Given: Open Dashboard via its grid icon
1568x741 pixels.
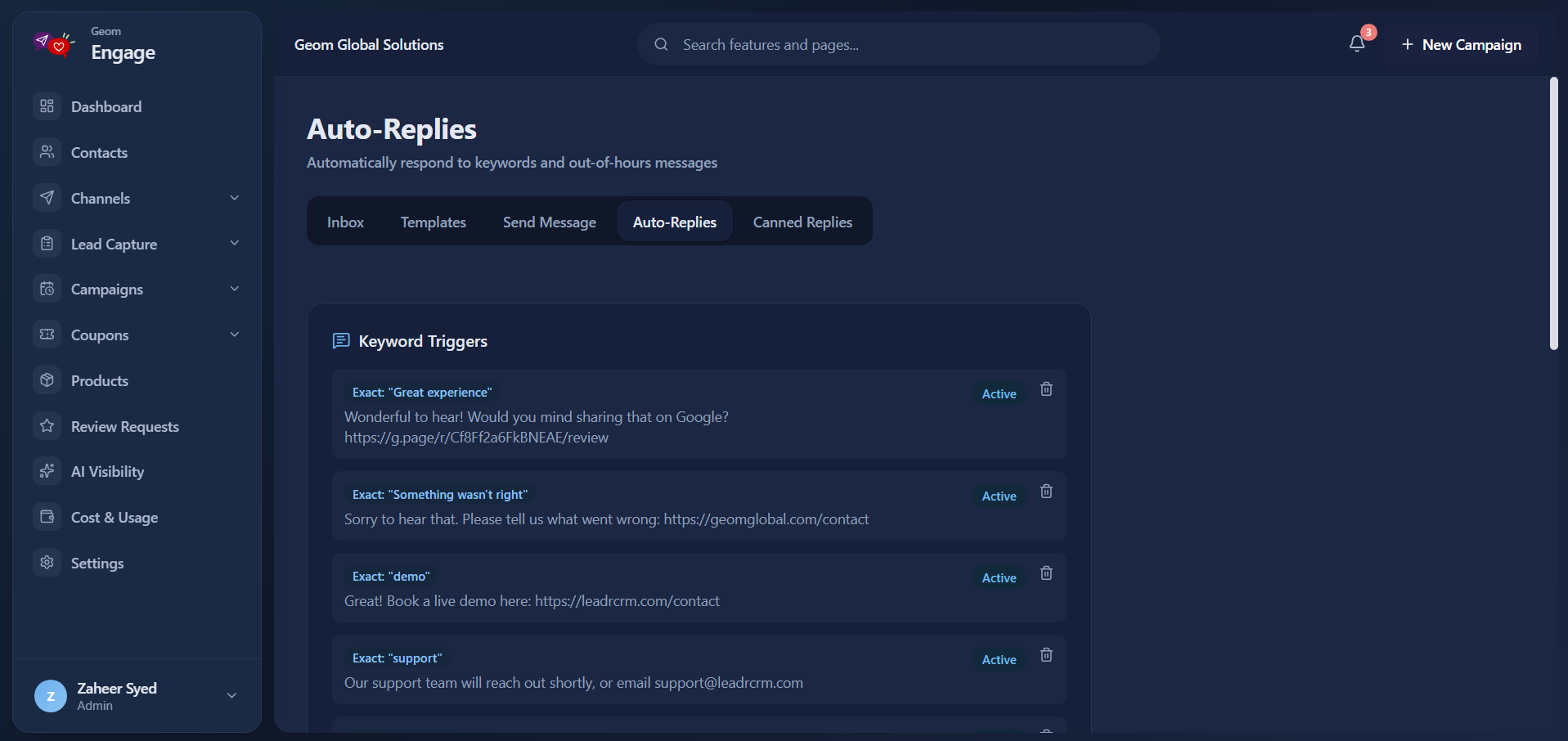Looking at the screenshot, I should [x=47, y=106].
